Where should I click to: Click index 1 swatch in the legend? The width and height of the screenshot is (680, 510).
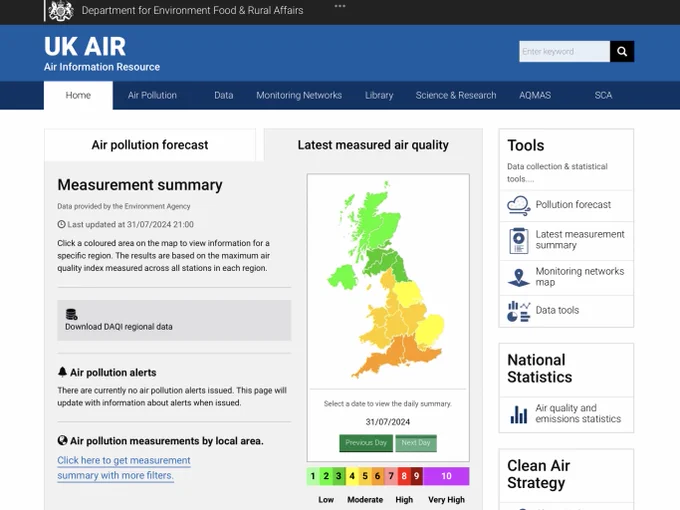coord(313,476)
